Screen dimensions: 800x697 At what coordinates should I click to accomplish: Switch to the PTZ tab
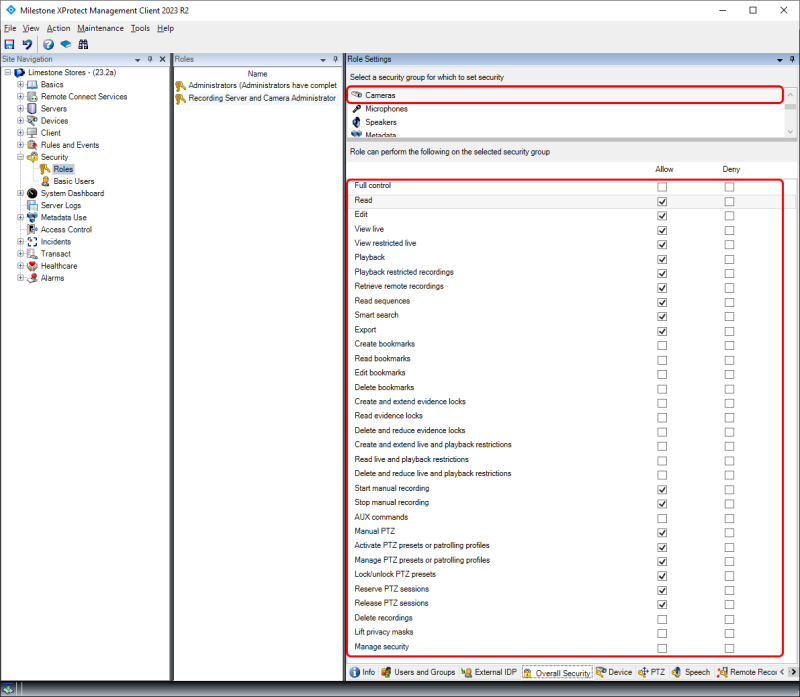[652, 672]
